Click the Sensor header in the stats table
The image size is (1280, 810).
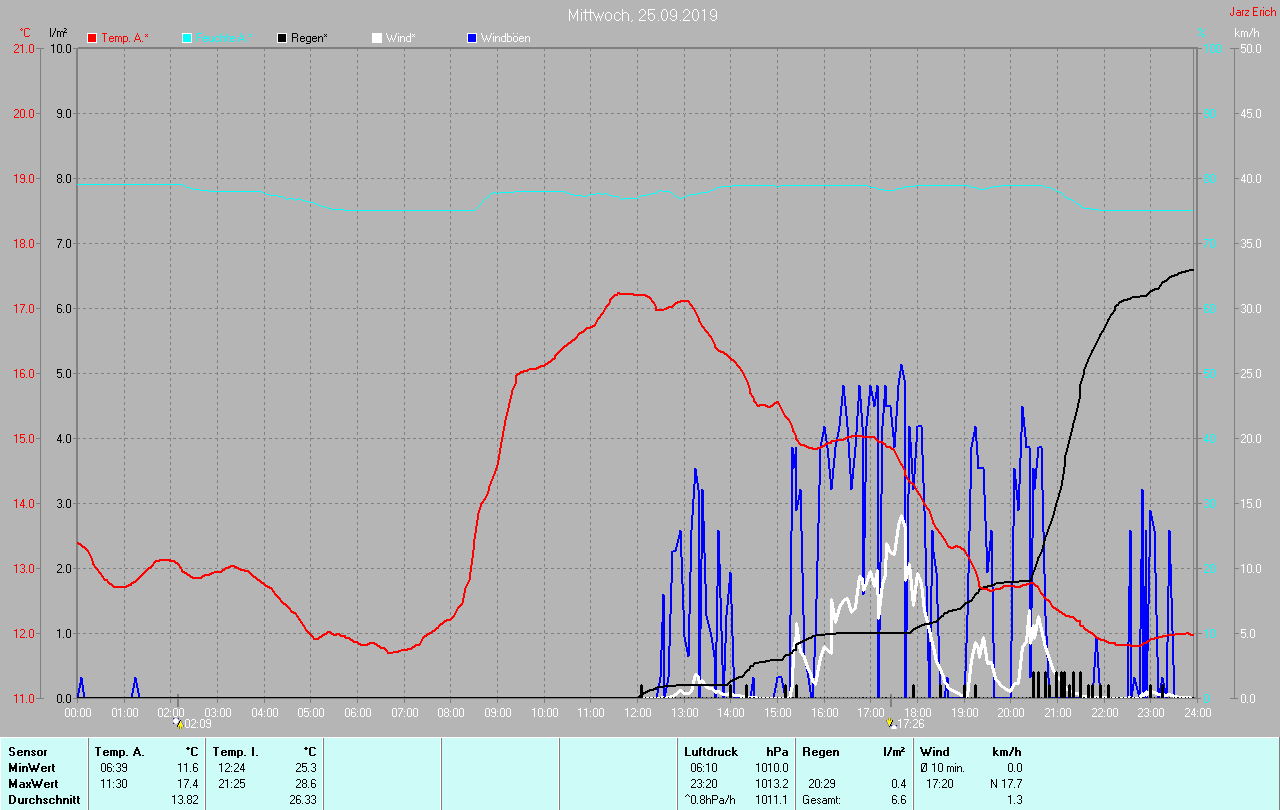pos(28,751)
